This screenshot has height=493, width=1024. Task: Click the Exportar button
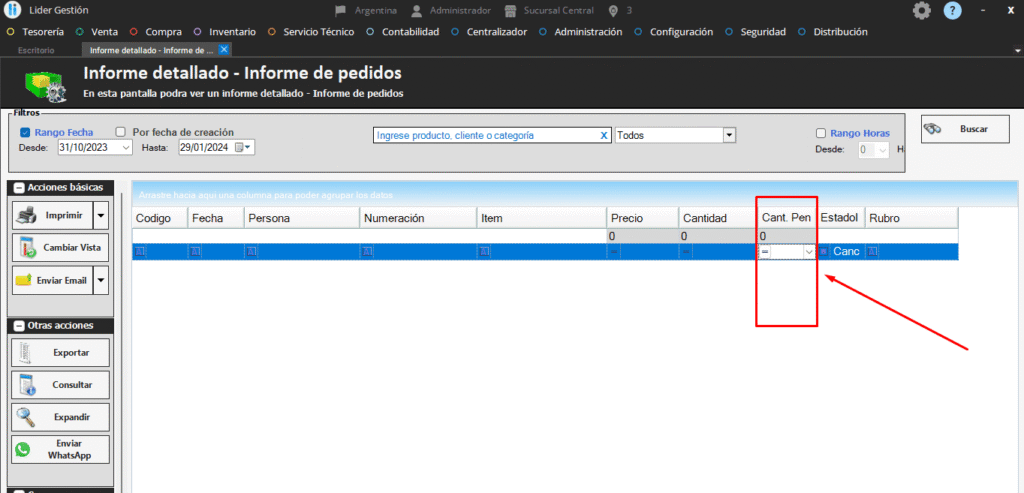[61, 352]
